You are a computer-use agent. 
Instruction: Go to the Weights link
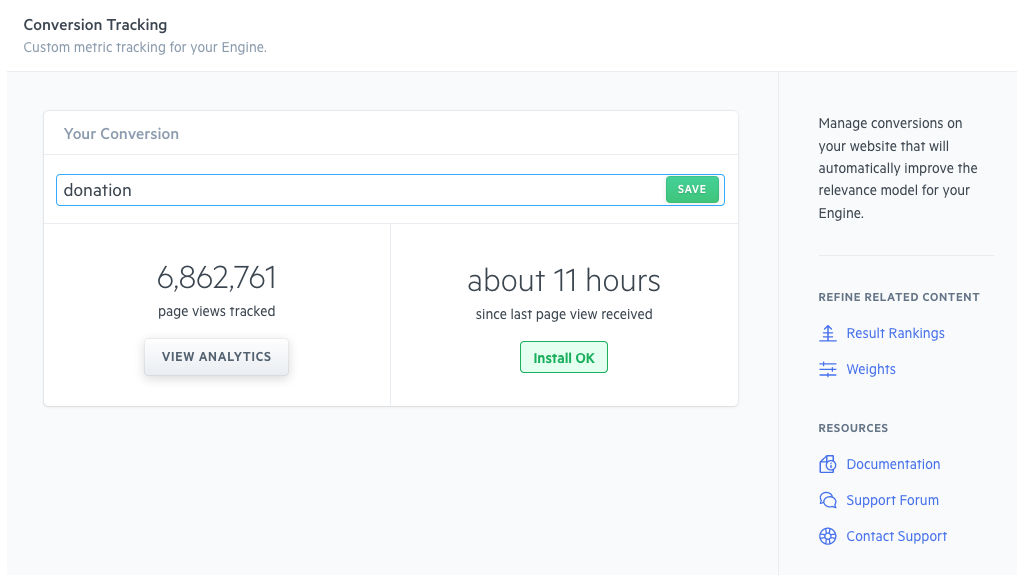[x=871, y=369]
